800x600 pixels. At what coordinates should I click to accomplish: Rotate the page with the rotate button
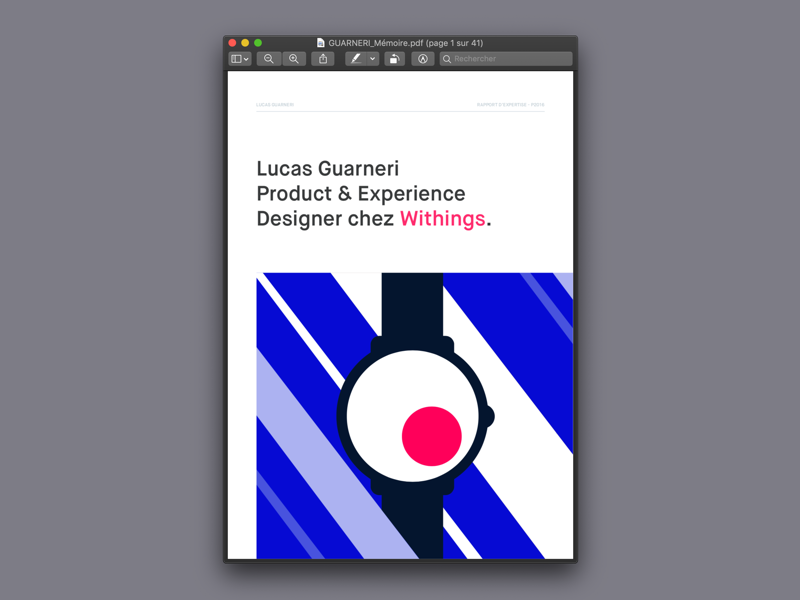(394, 59)
